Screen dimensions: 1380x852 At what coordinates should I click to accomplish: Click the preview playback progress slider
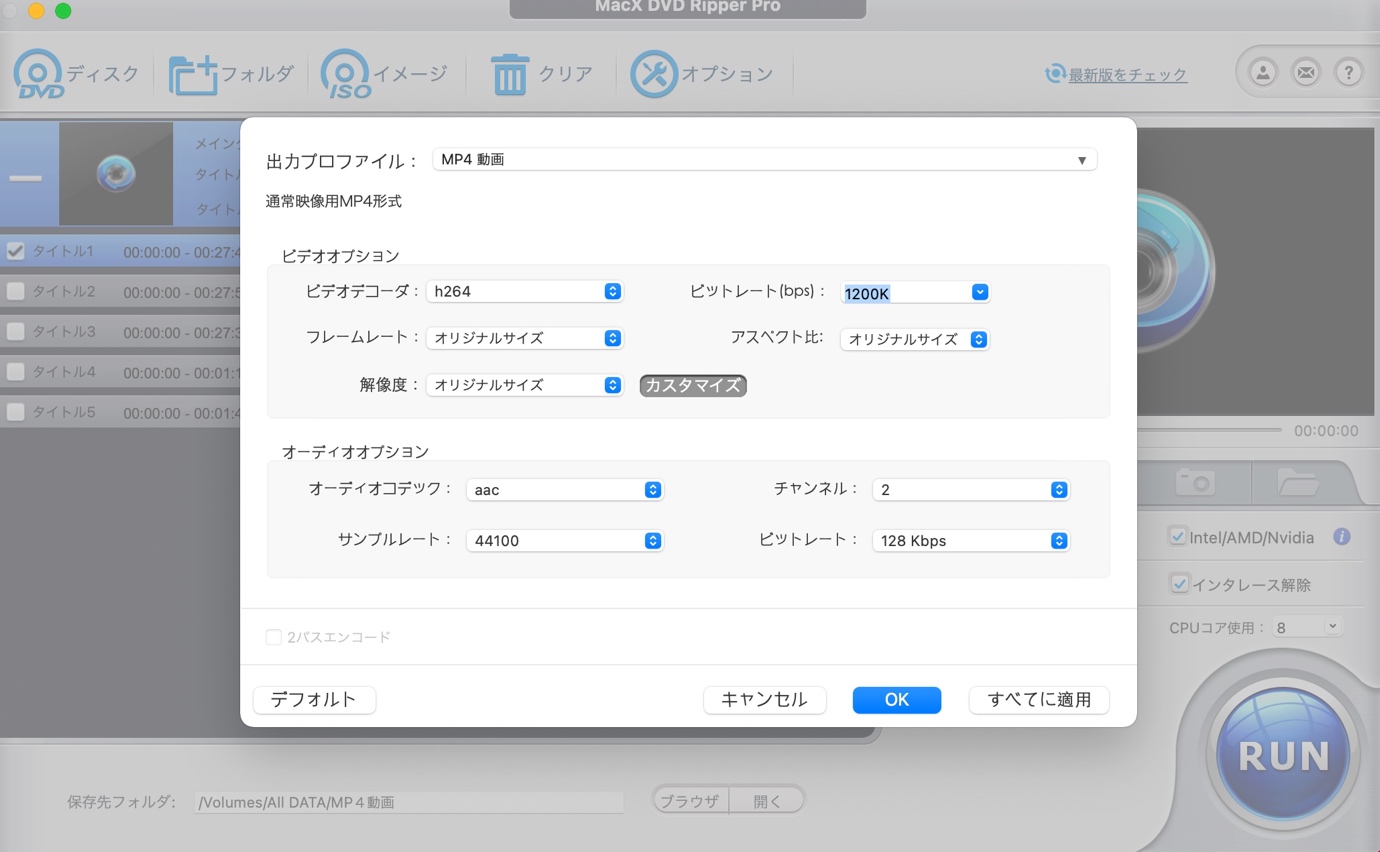pos(1210,430)
